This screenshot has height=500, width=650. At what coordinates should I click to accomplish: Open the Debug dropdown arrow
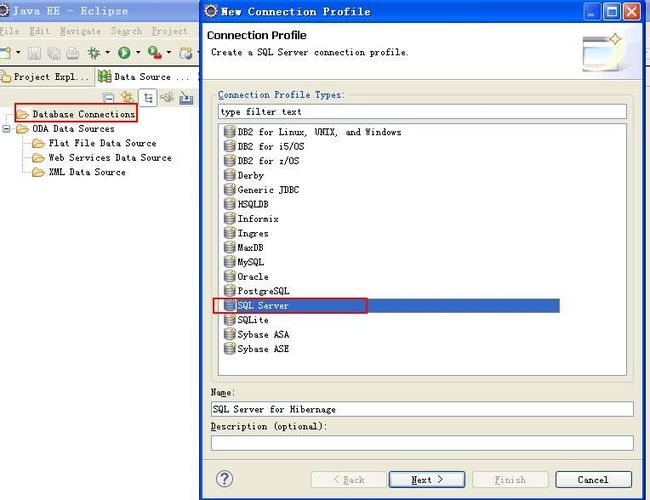[x=107, y=52]
